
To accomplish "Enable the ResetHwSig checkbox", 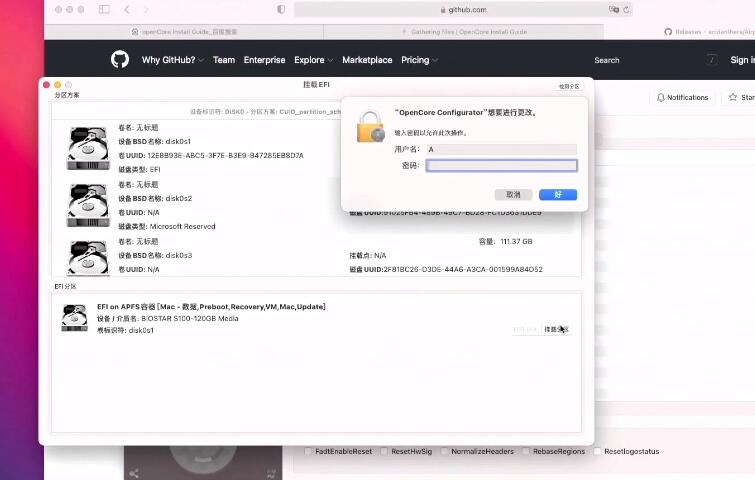I will [384, 451].
